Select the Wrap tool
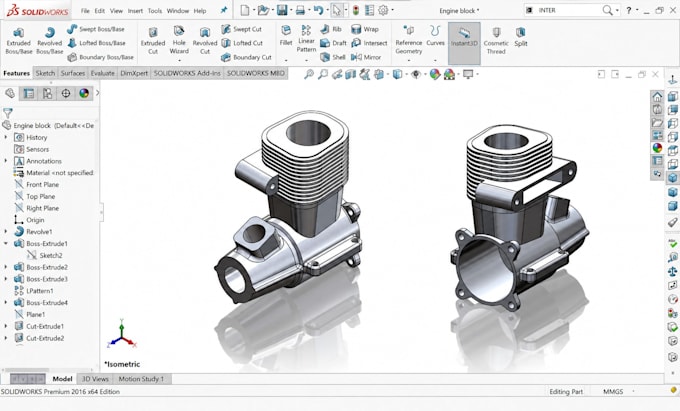The image size is (680, 411). [365, 29]
